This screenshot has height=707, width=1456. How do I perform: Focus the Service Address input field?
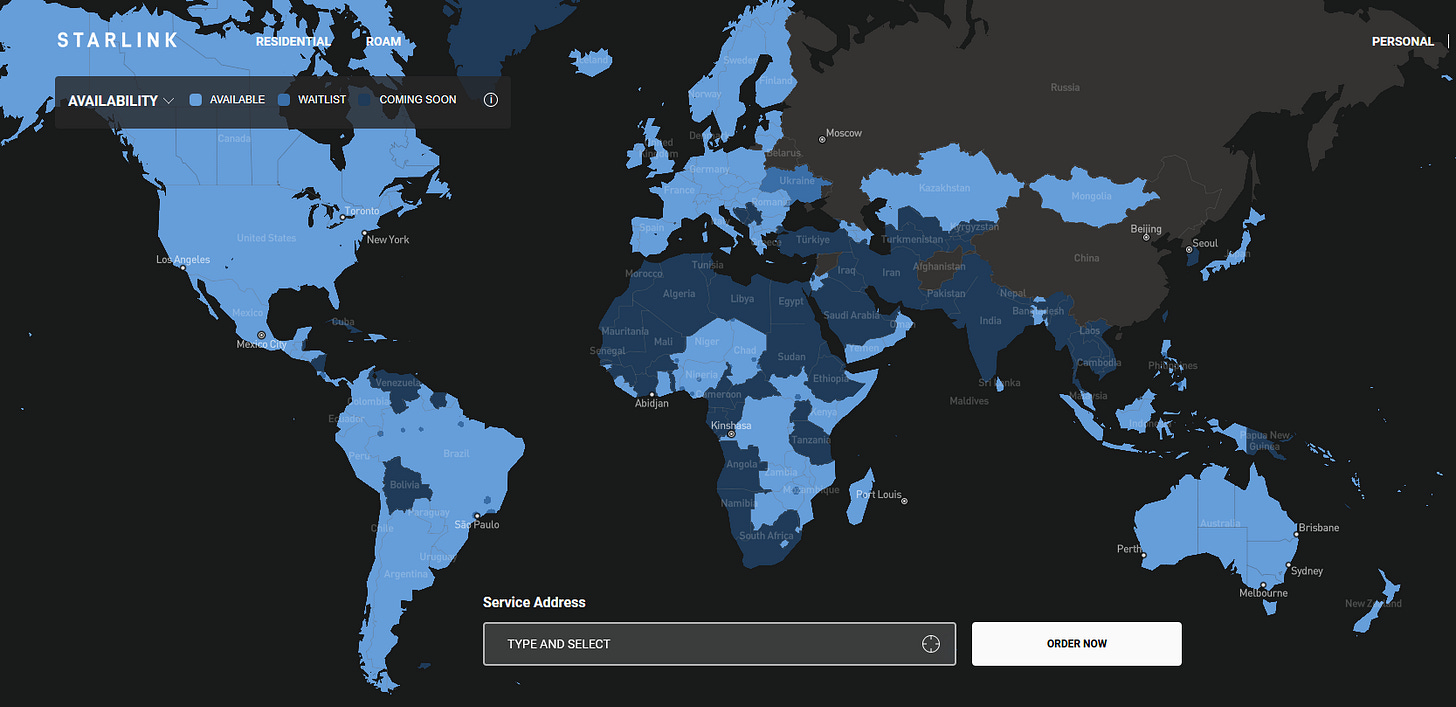(719, 644)
